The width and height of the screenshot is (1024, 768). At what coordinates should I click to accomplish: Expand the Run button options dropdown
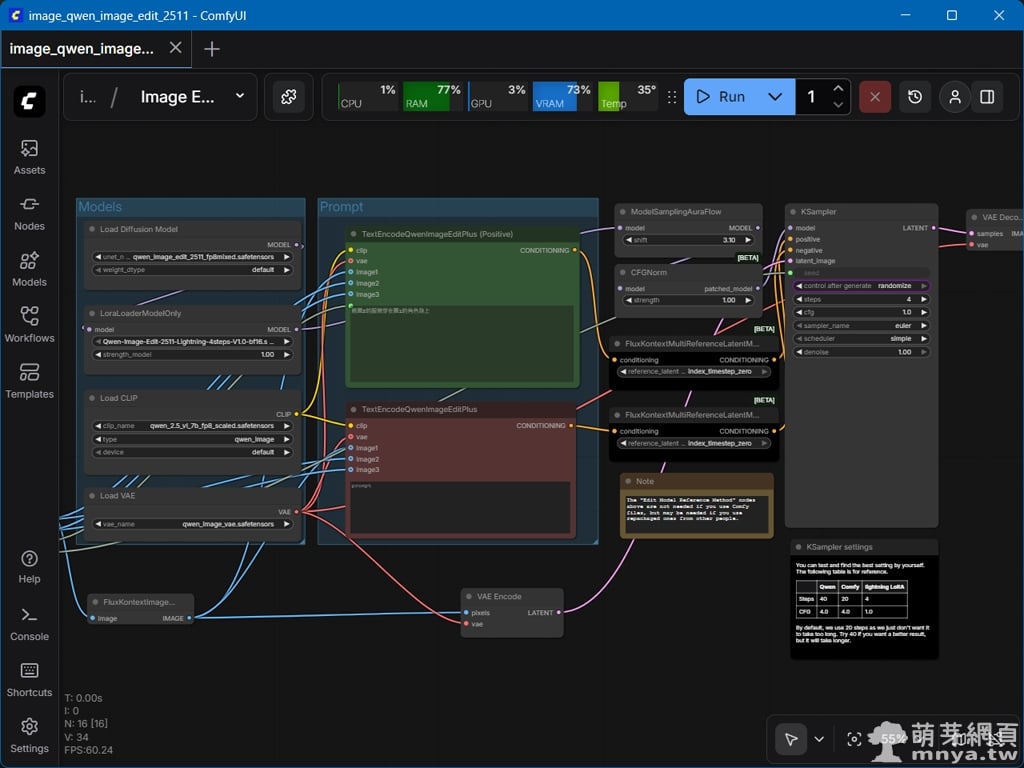[775, 97]
